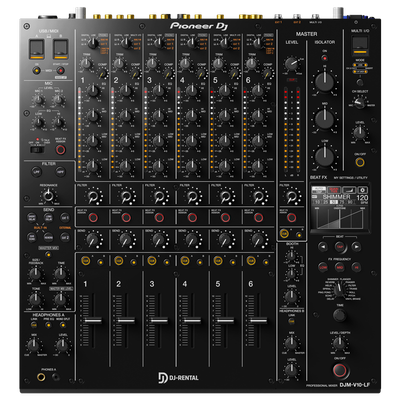400x400 pixels.
Task: Toggle Headphones A LINK button
Action: [x=34, y=324]
